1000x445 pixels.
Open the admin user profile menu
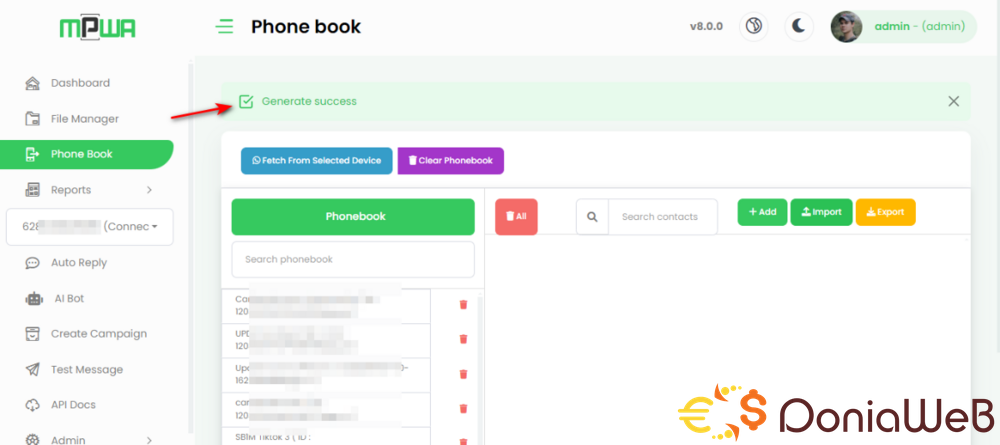point(903,27)
